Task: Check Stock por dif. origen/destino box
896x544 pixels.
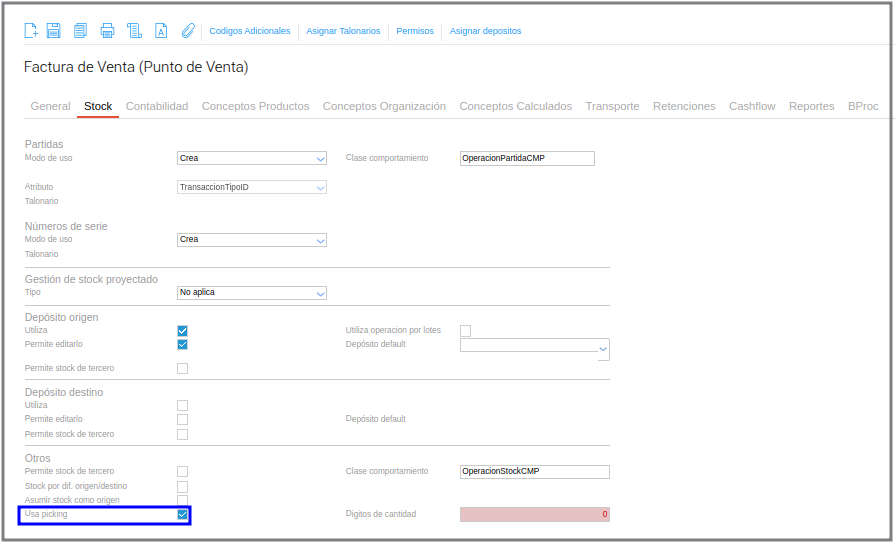Action: click(x=182, y=486)
